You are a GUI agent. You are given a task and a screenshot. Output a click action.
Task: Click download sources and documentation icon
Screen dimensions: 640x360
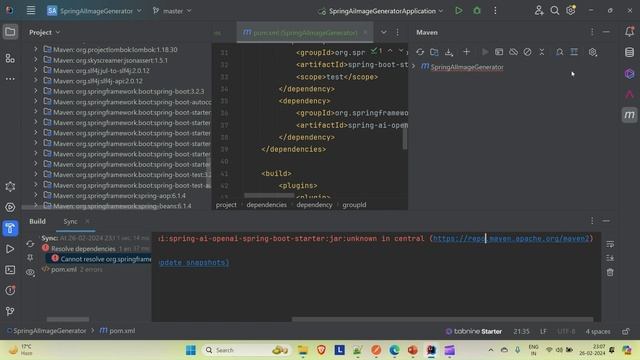click(x=449, y=52)
